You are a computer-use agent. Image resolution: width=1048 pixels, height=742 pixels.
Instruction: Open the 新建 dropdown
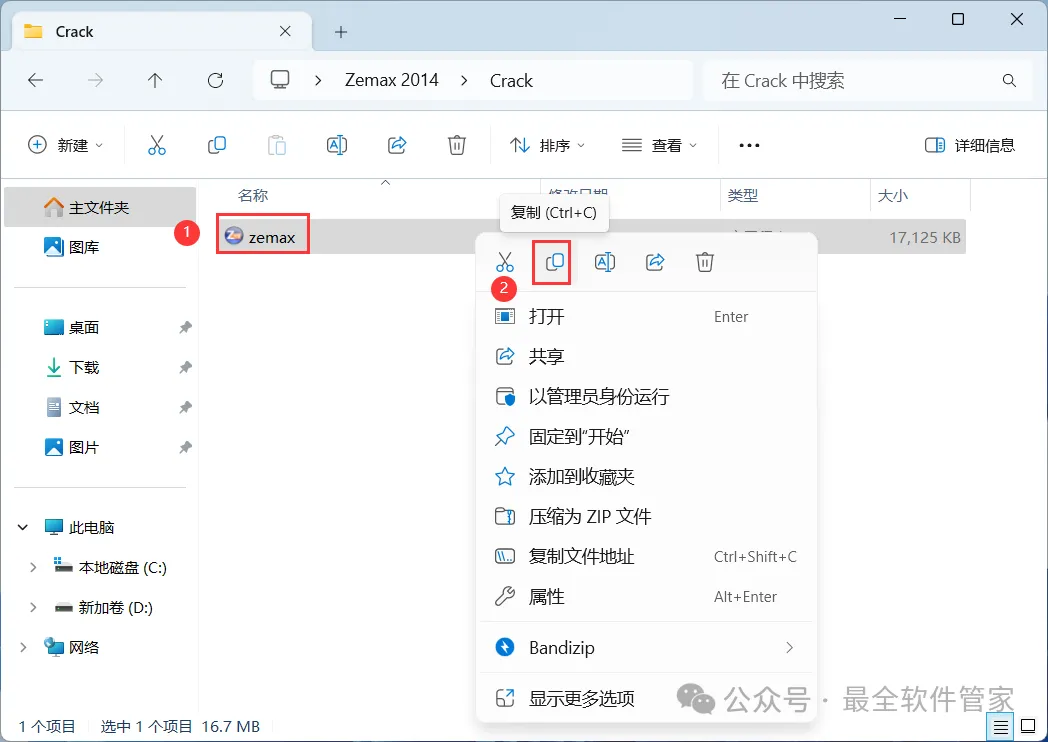pos(66,145)
